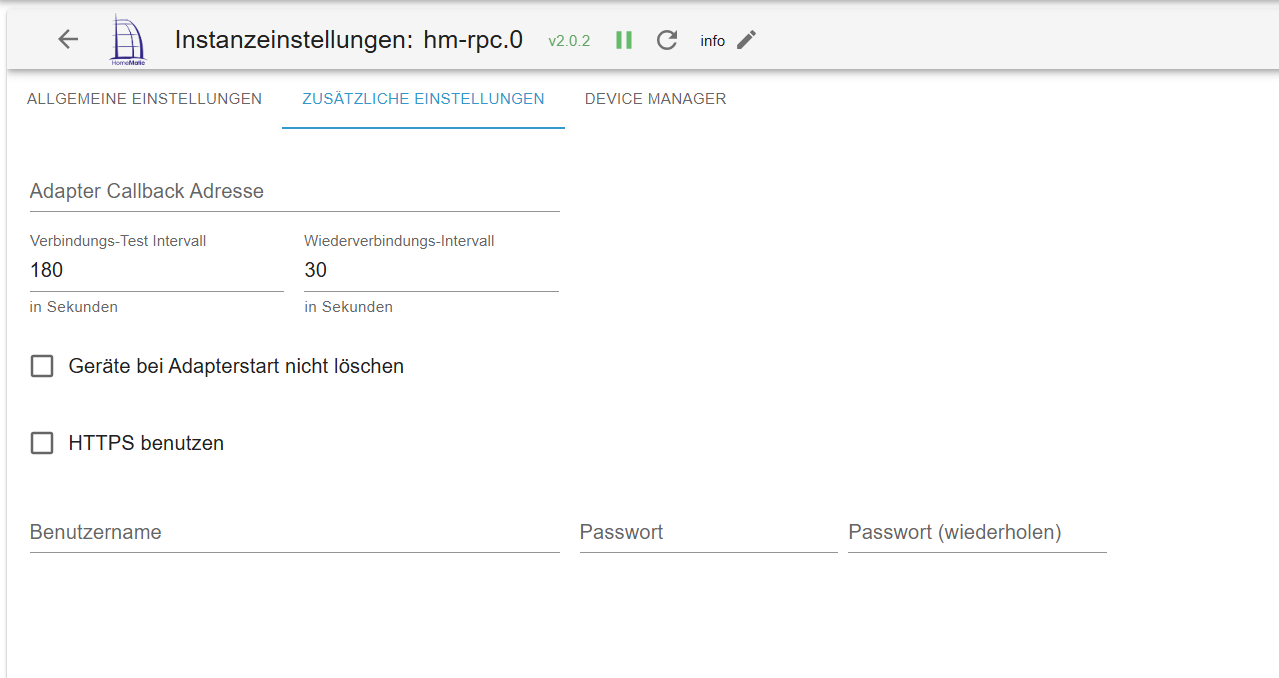Enable Geräte bei Adapterstart nicht löschen
This screenshot has width=1279, height=678.
tap(41, 366)
